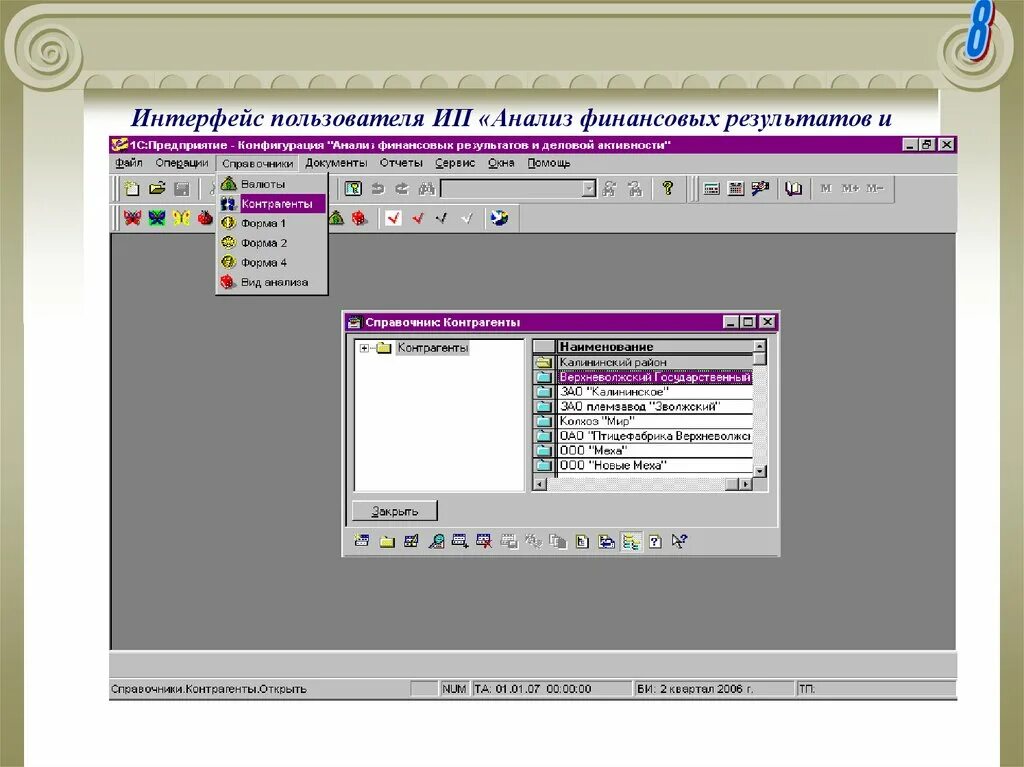Click the New group folder icon in Справочник toolbar
1024x767 pixels.
[387, 541]
